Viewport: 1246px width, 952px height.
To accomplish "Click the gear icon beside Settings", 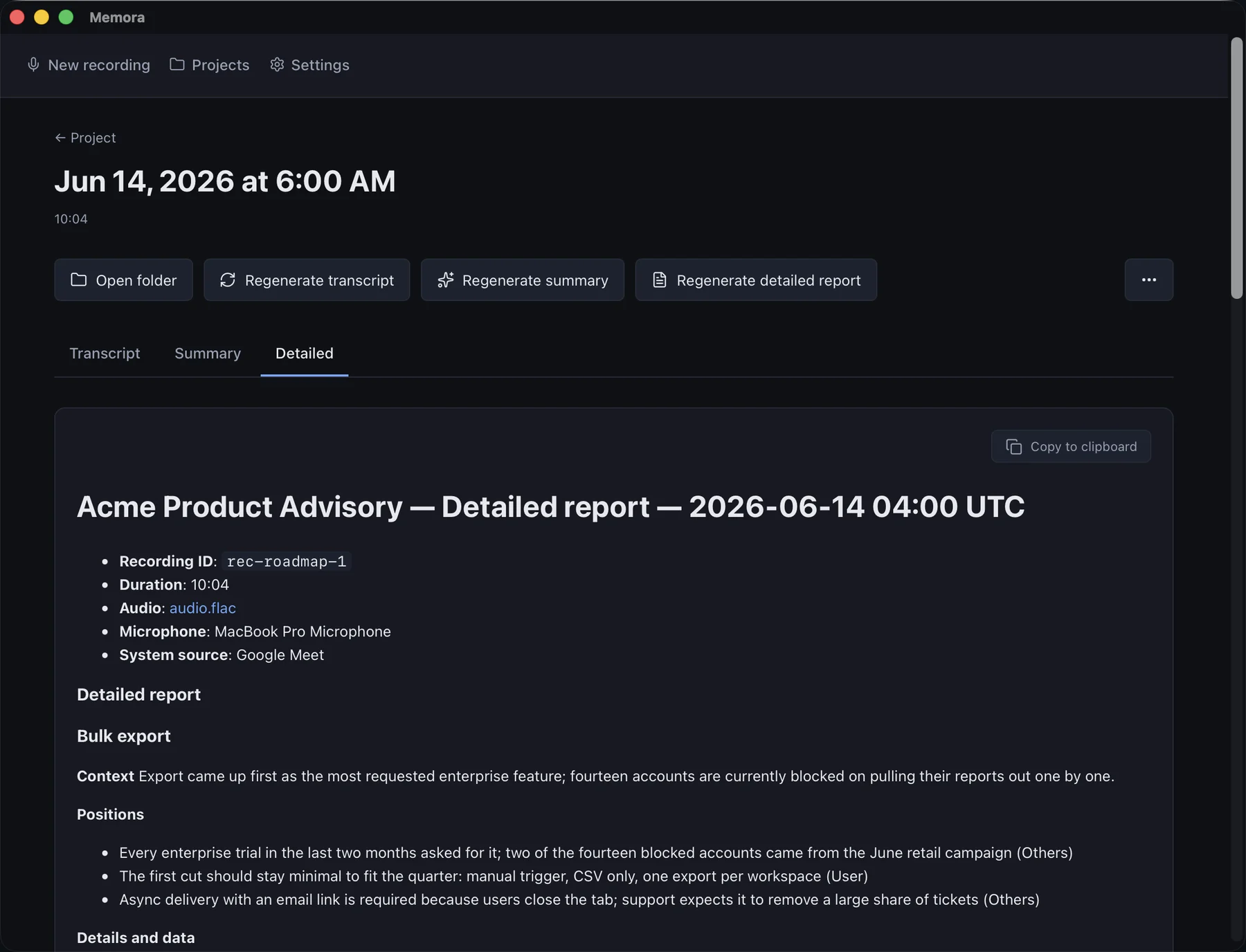I will coord(277,64).
